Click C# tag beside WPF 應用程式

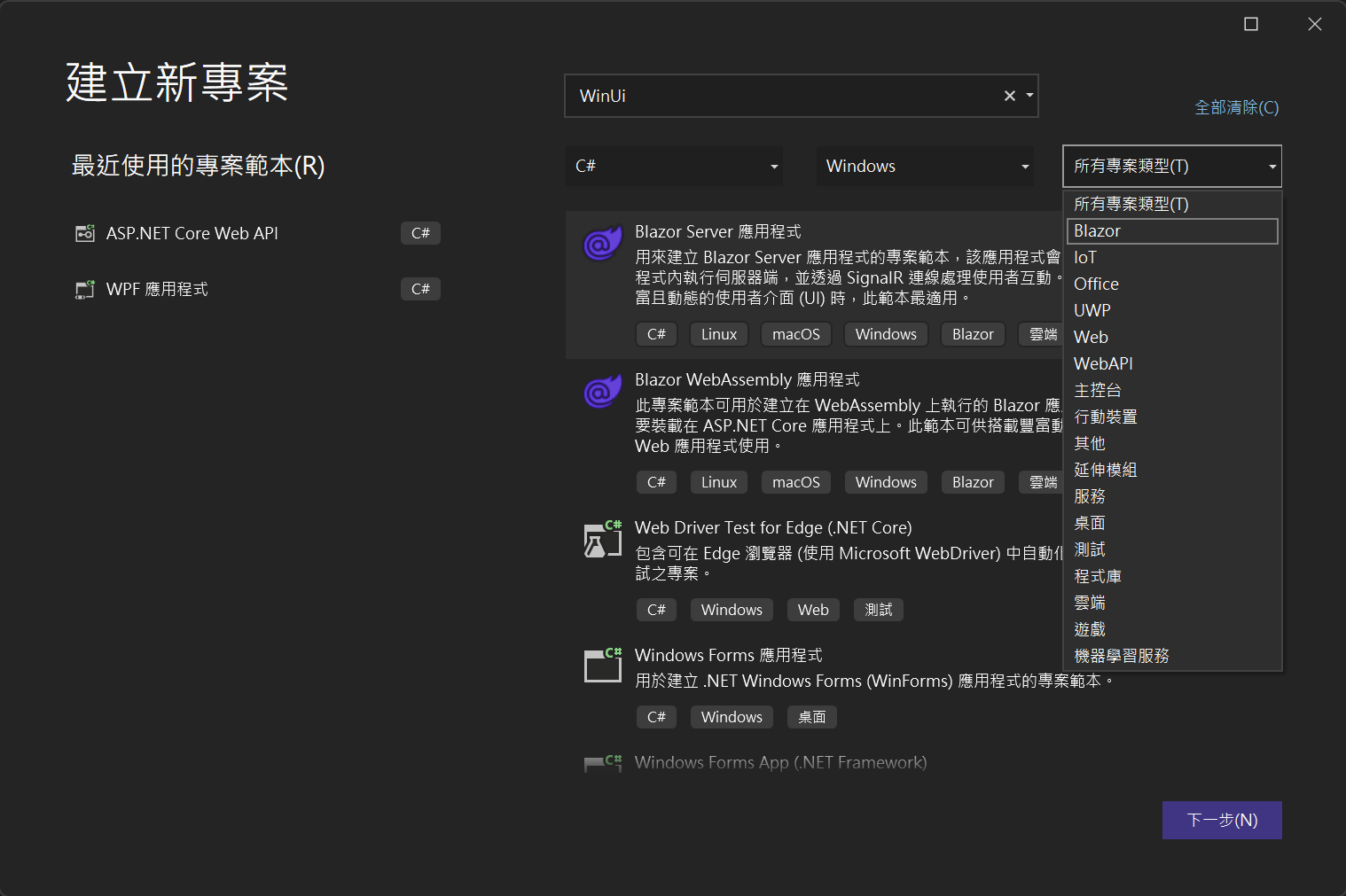tap(420, 289)
